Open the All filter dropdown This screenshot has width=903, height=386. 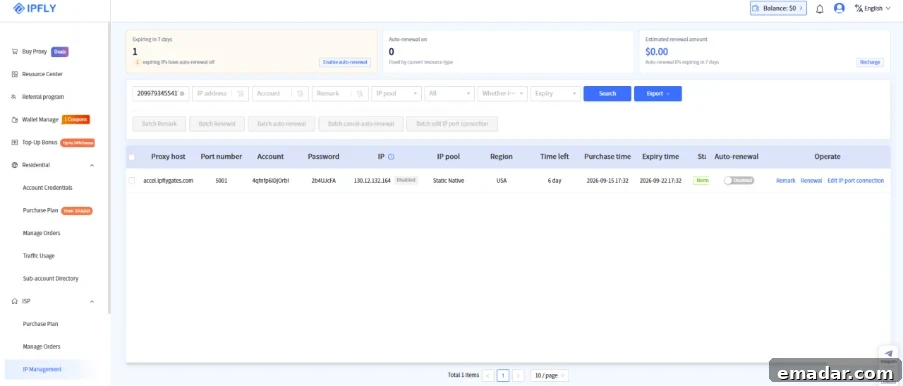pos(449,93)
